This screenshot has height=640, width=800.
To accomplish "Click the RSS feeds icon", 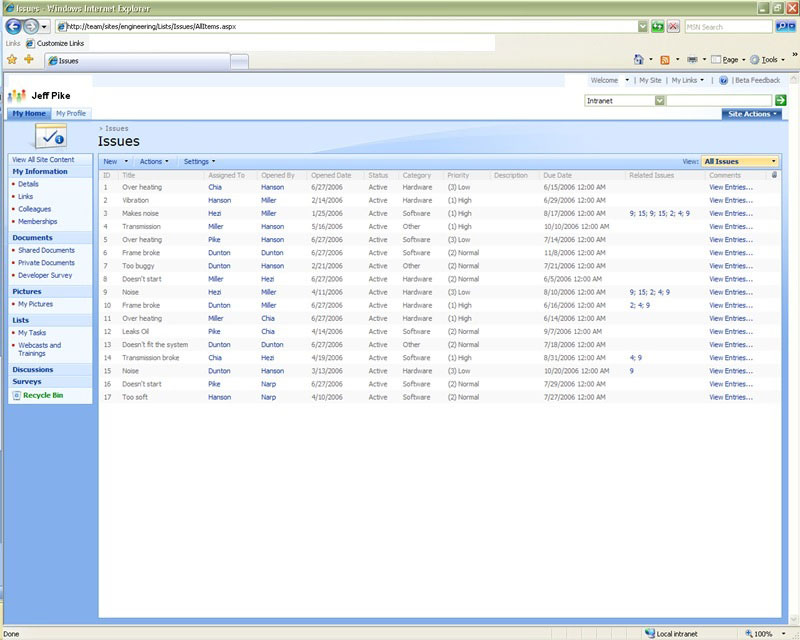I will [x=665, y=60].
